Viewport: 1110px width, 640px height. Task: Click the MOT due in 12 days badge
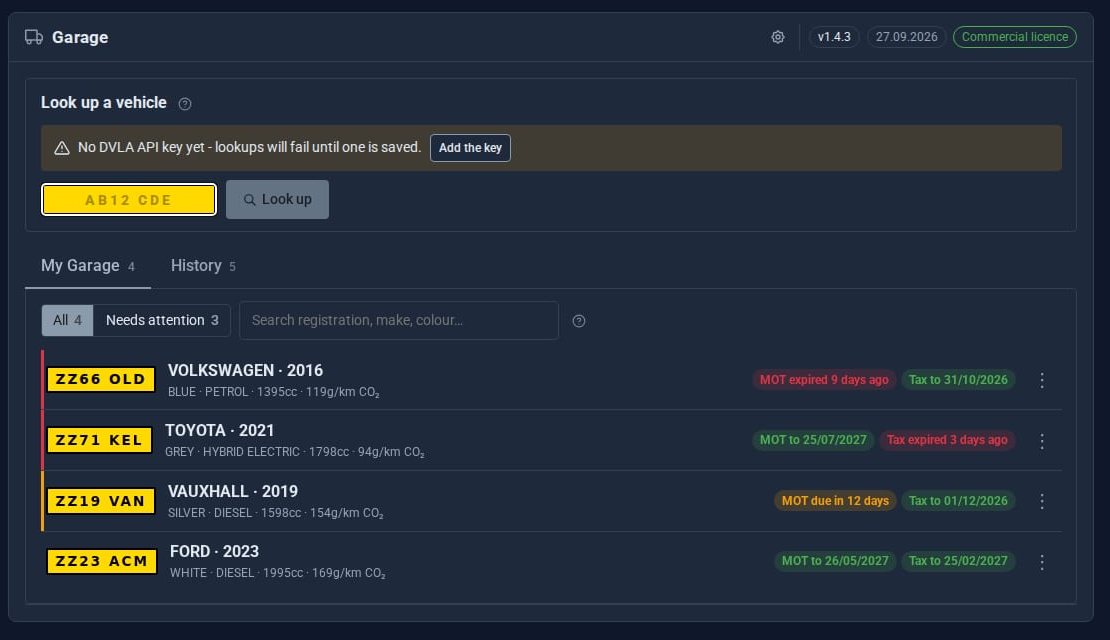tap(835, 501)
